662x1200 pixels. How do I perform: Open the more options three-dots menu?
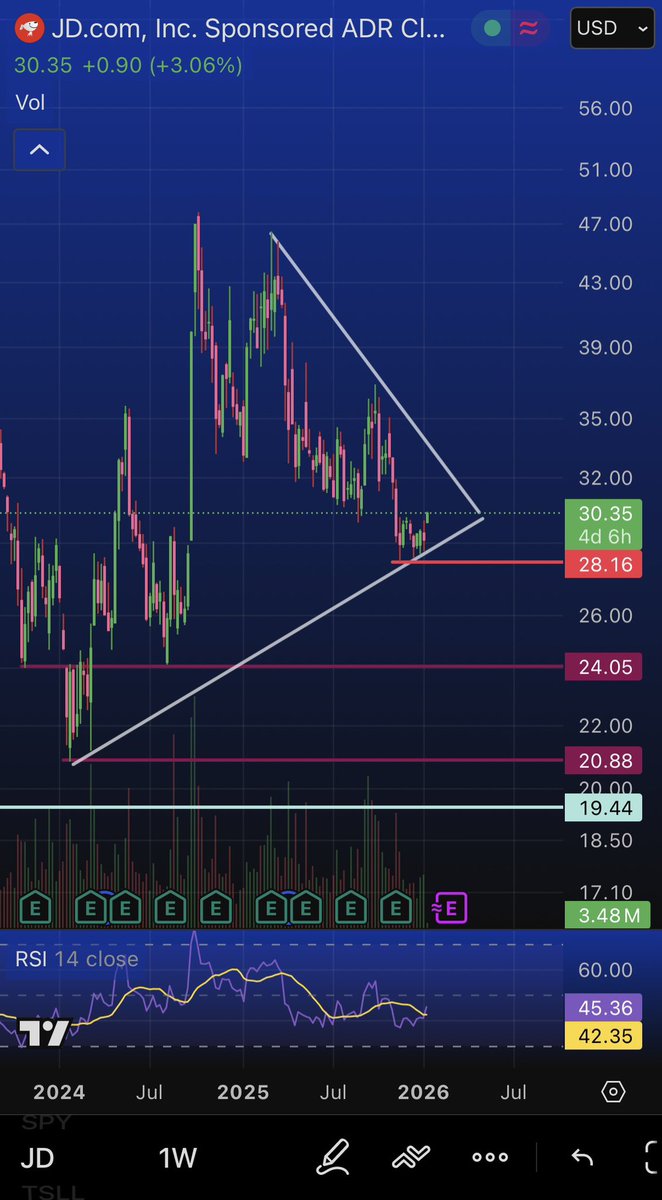coord(490,1158)
